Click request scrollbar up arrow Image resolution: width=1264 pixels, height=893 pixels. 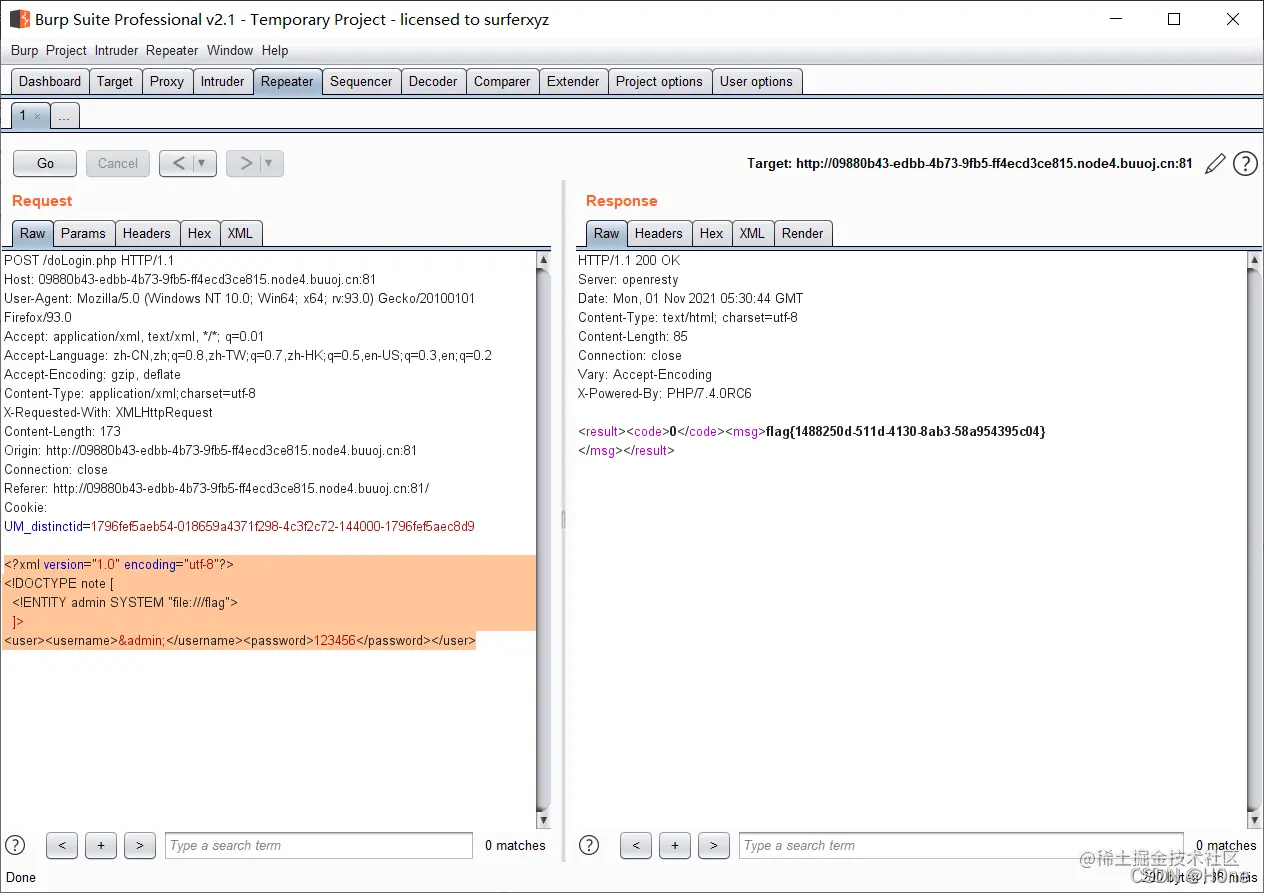point(544,260)
